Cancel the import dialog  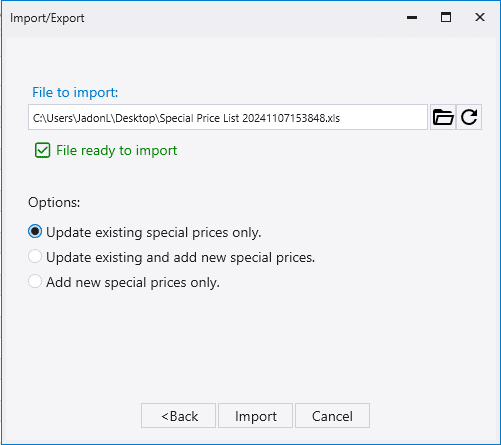click(332, 416)
